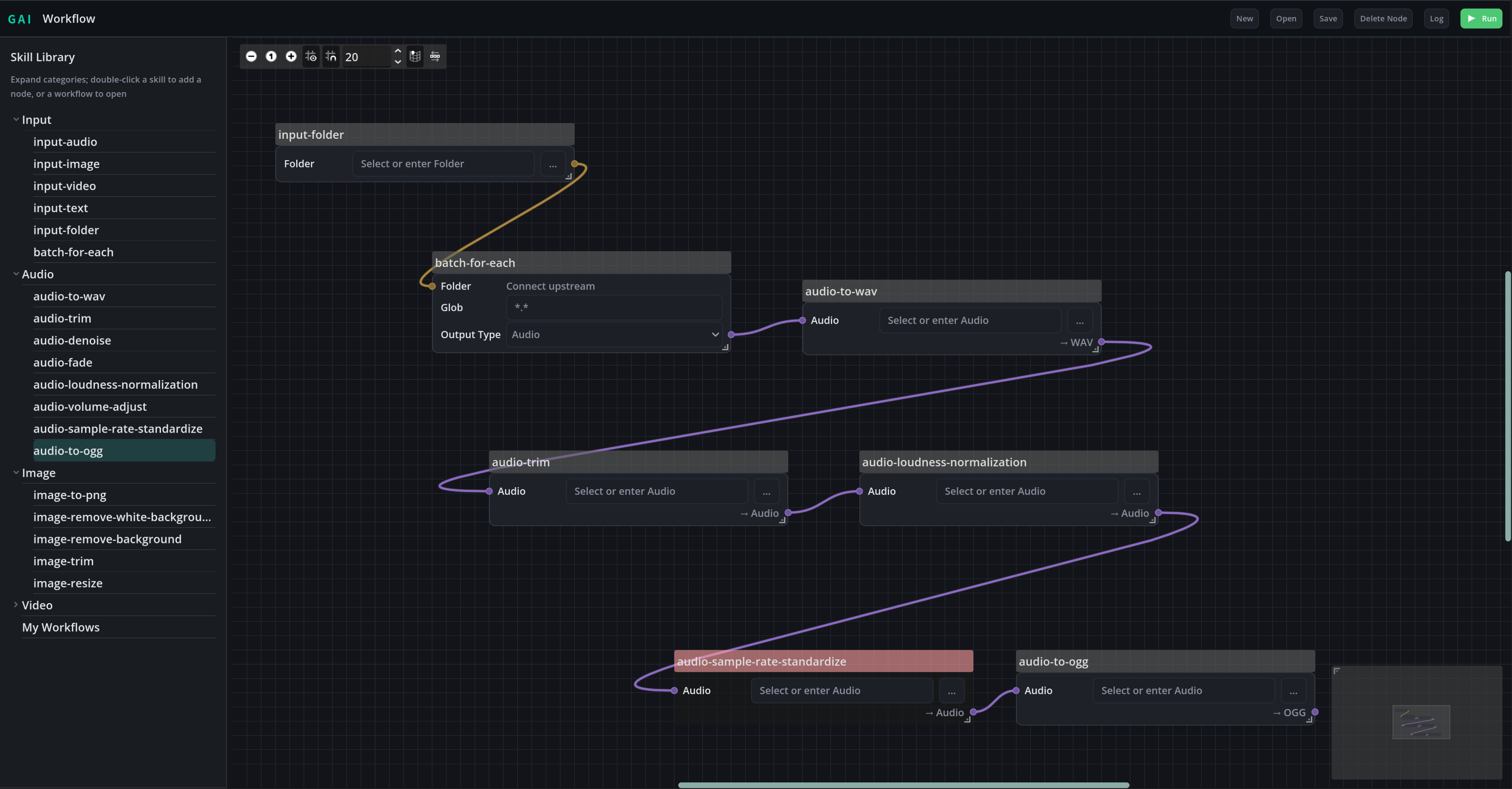Zoom out the canvas with the minus icon
This screenshot has width=1512, height=789.
tap(251, 56)
